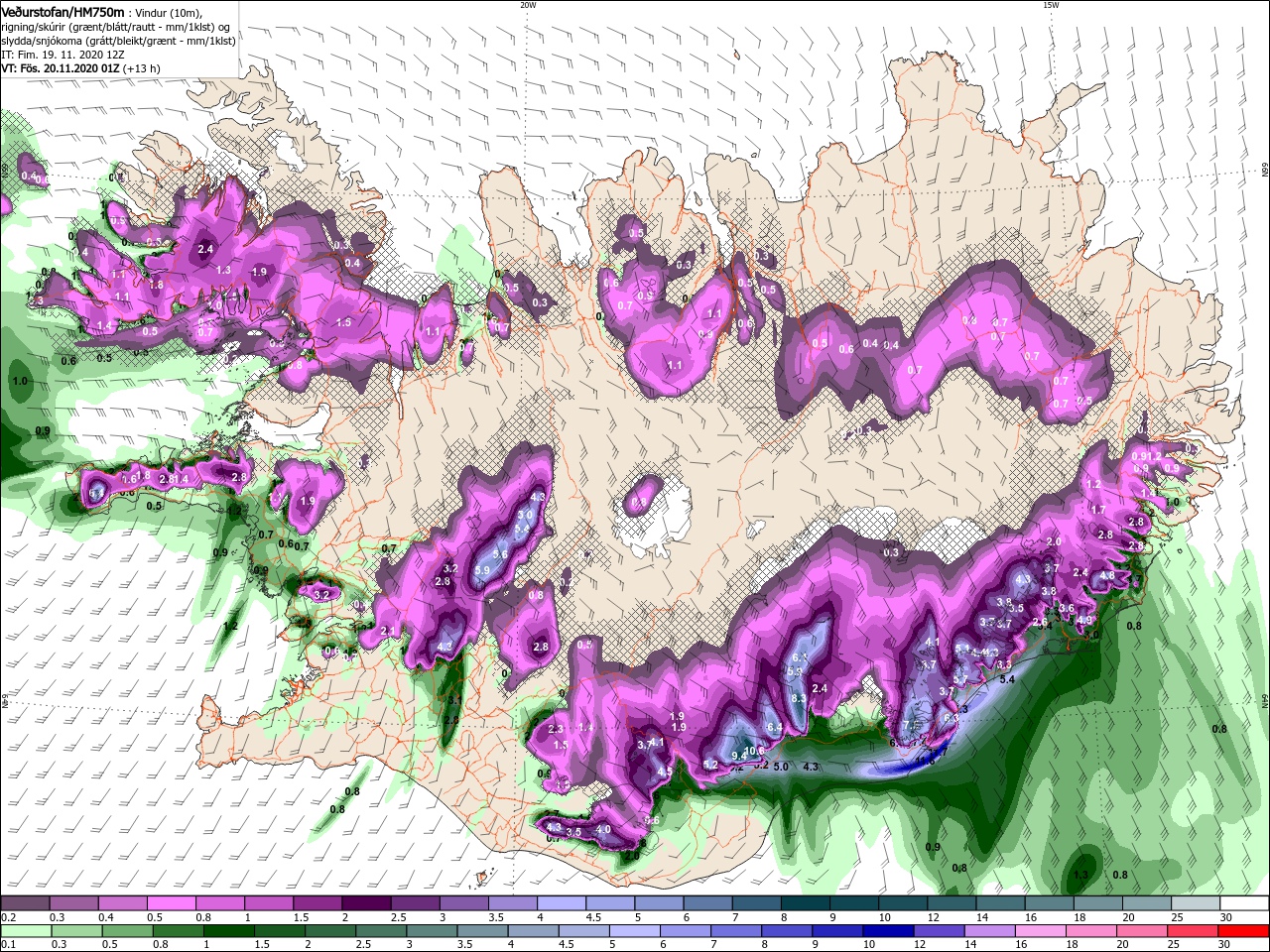1270x952 pixels.
Task: Click the 20W longitude label
Action: 528,5
